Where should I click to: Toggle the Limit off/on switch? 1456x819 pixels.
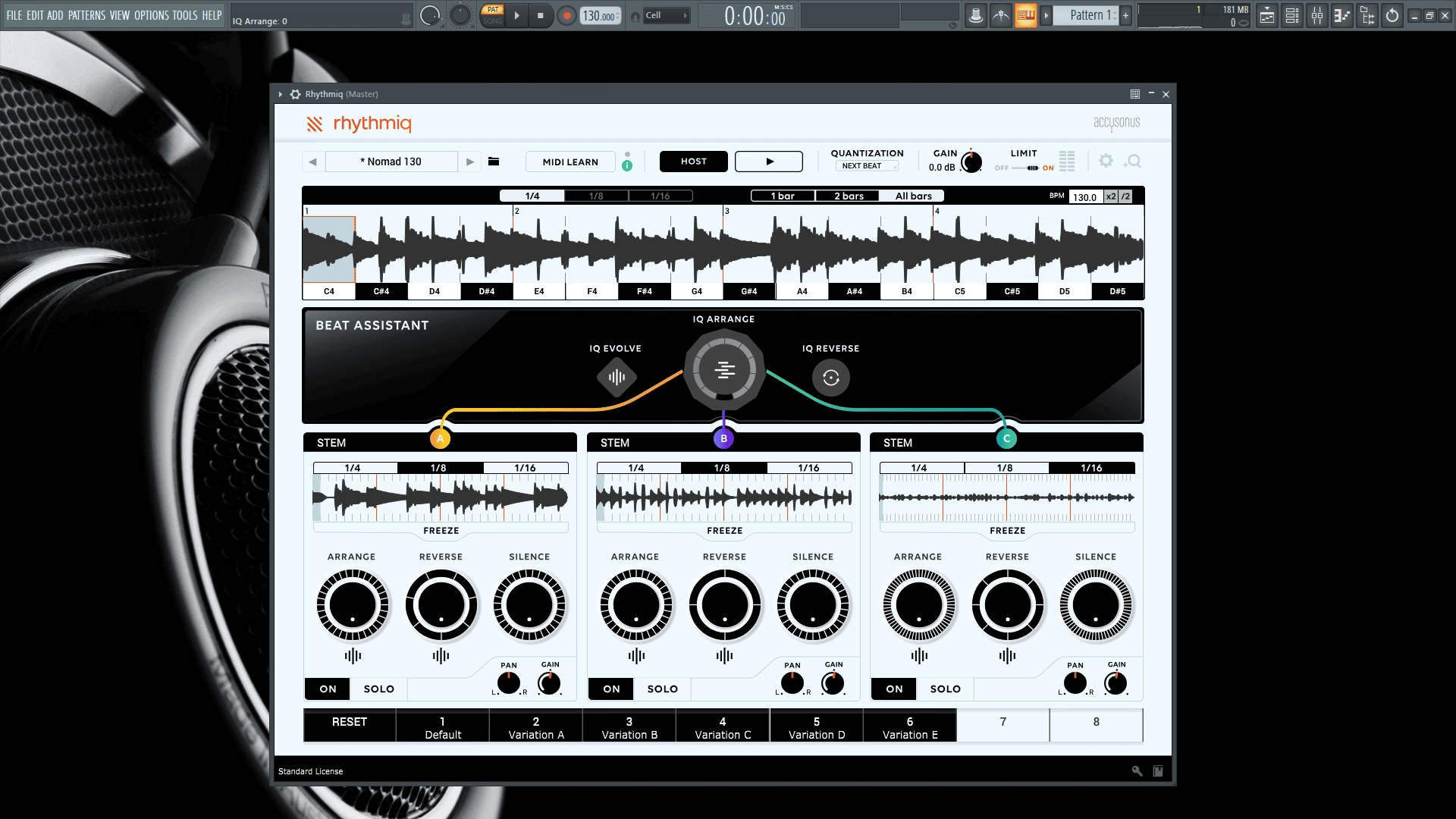click(x=1025, y=168)
